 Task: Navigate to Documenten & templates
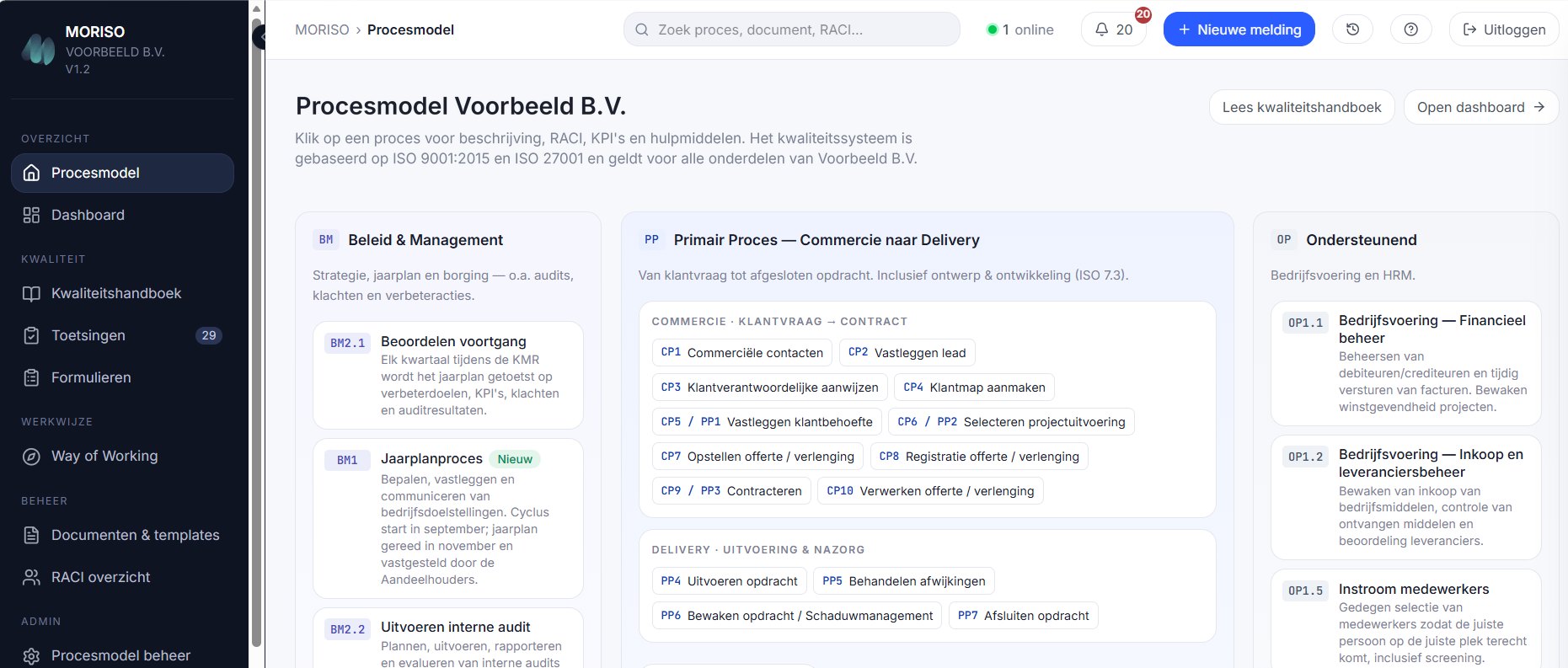[x=122, y=535]
